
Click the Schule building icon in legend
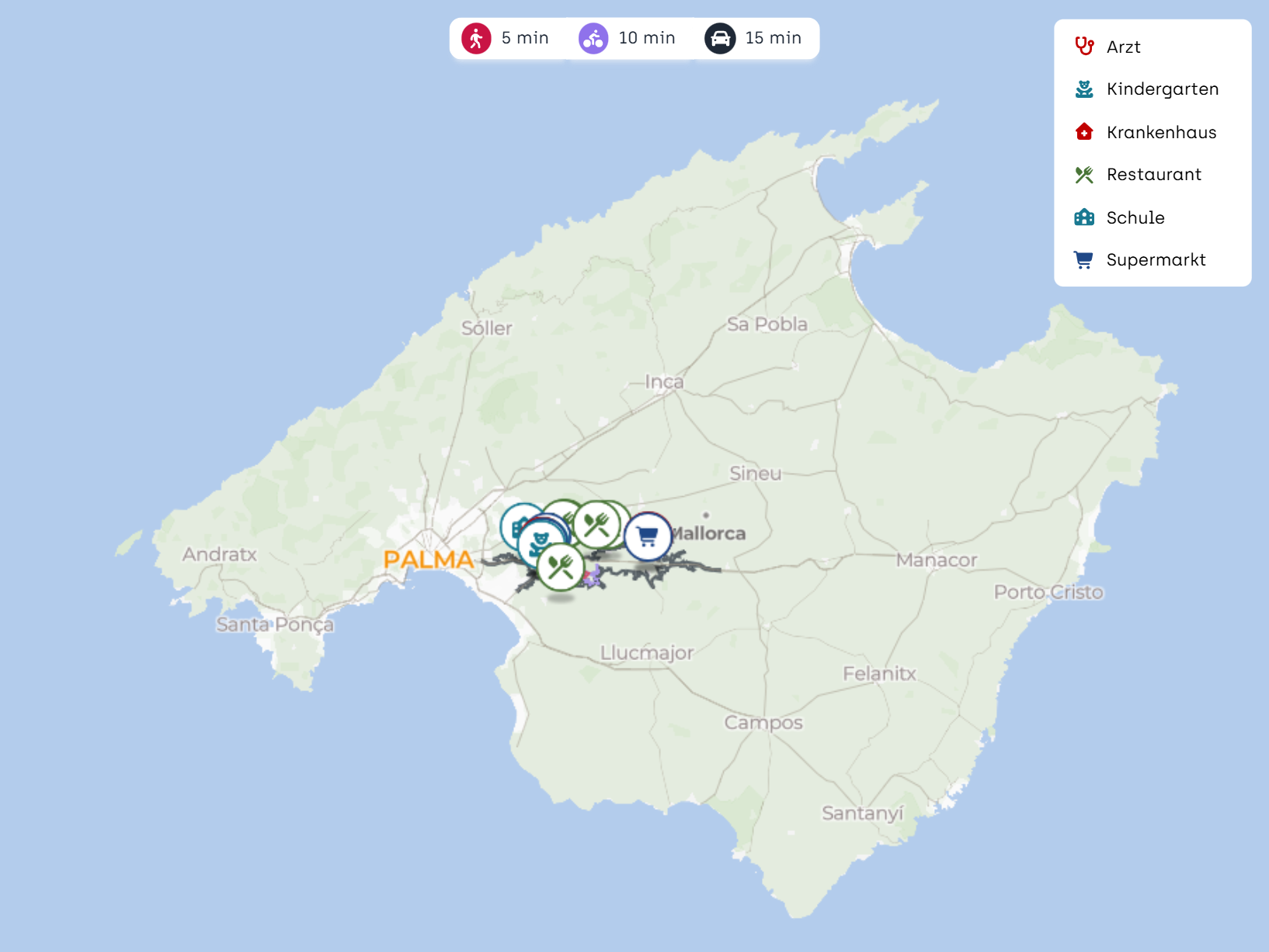(1084, 217)
